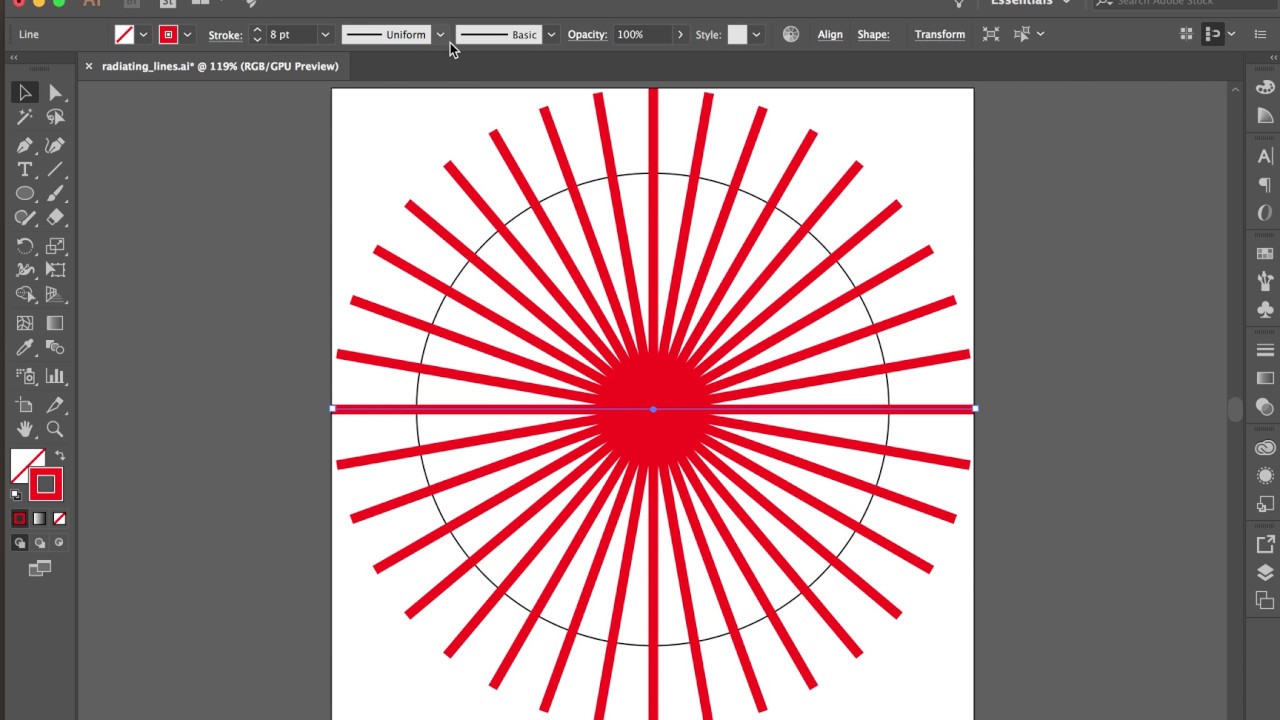
Task: Set paint mode to Gradient
Action: [x=39, y=518]
